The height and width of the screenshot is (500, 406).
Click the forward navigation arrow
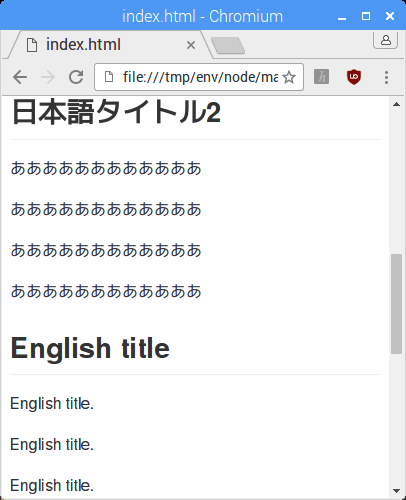48,77
